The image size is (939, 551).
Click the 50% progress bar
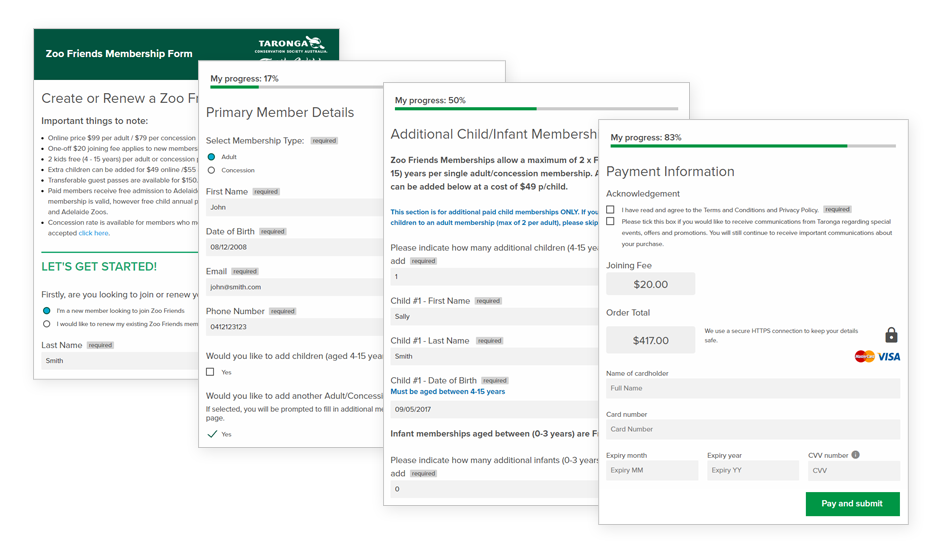536,109
